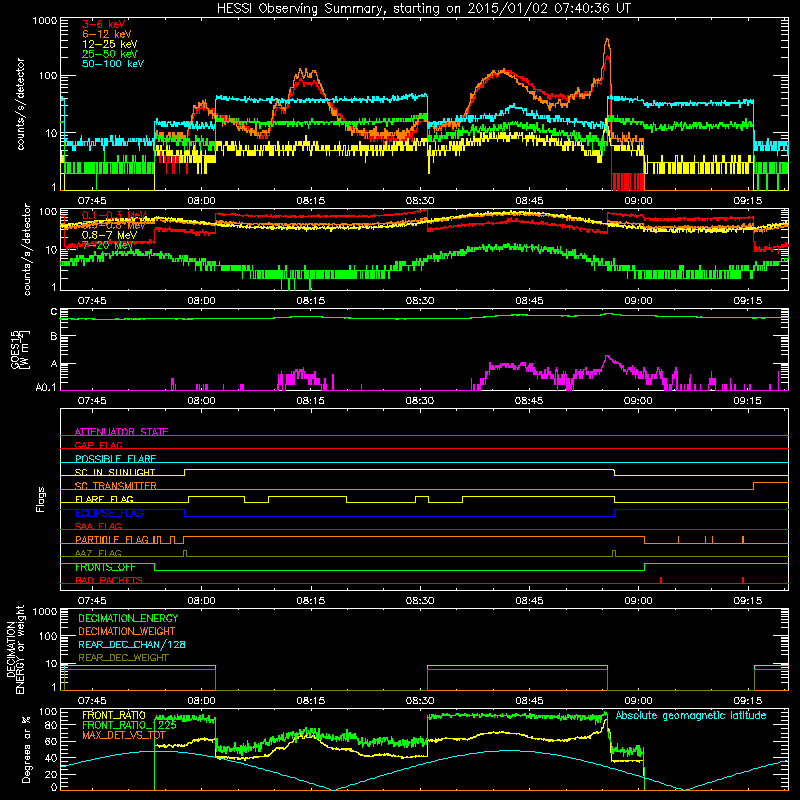This screenshot has height=800, width=800.
Task: Click 08:30 time label under the Flags panel
Action: coord(420,601)
